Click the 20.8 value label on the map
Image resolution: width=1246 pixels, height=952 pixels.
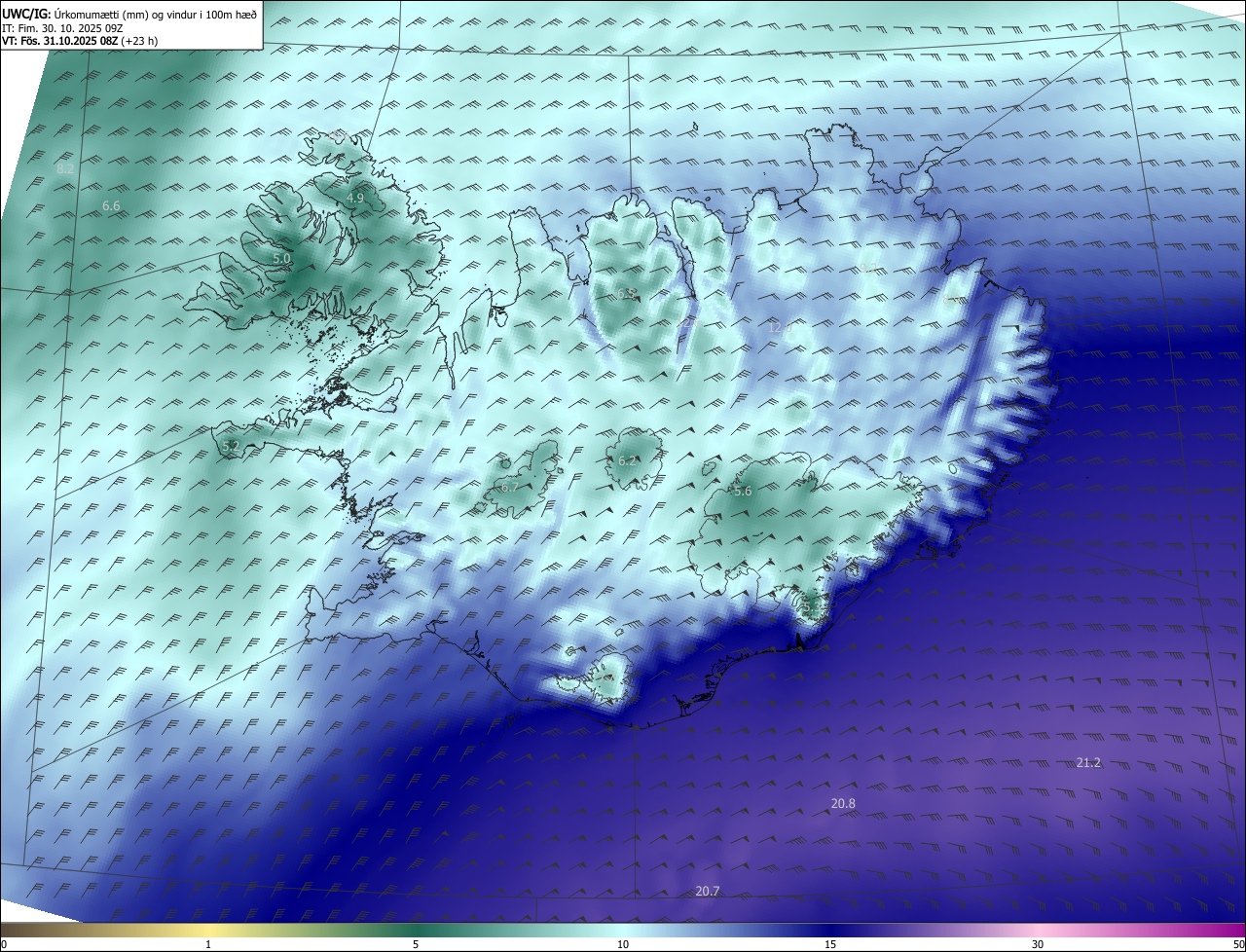coord(843,803)
